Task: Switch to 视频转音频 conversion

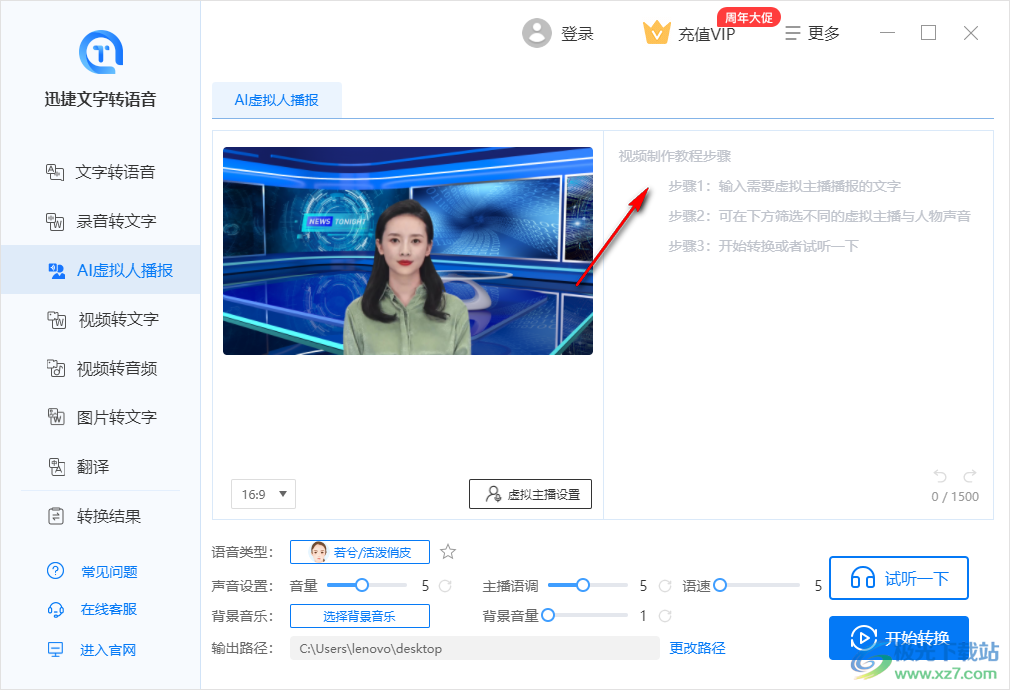Action: point(100,368)
